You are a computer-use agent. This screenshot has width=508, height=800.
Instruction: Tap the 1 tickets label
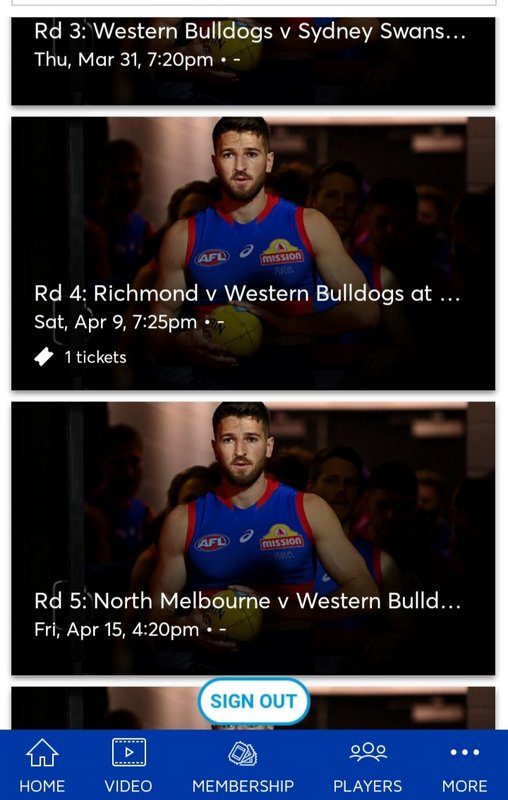click(95, 357)
